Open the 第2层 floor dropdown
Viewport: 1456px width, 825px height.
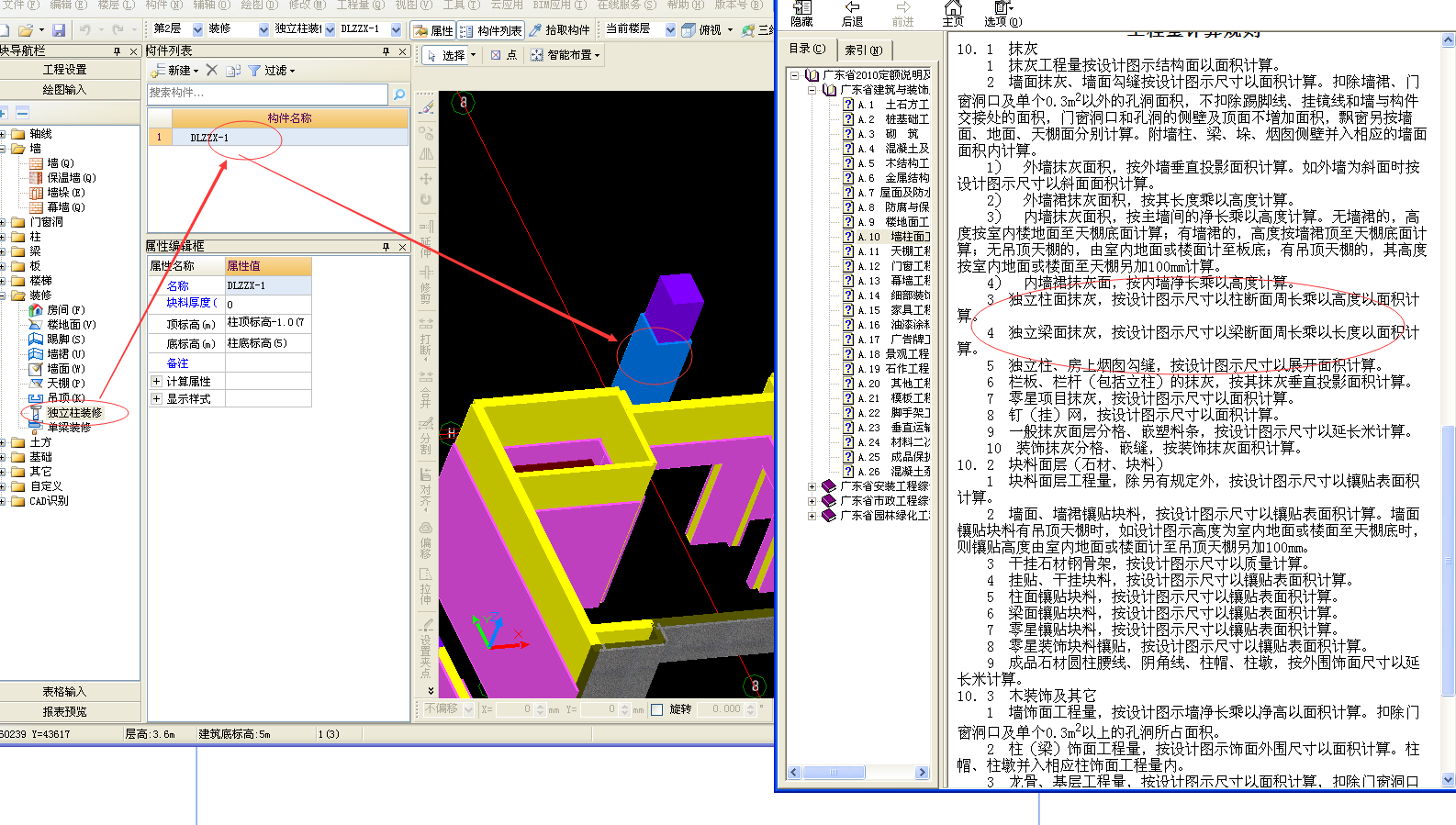(x=197, y=29)
